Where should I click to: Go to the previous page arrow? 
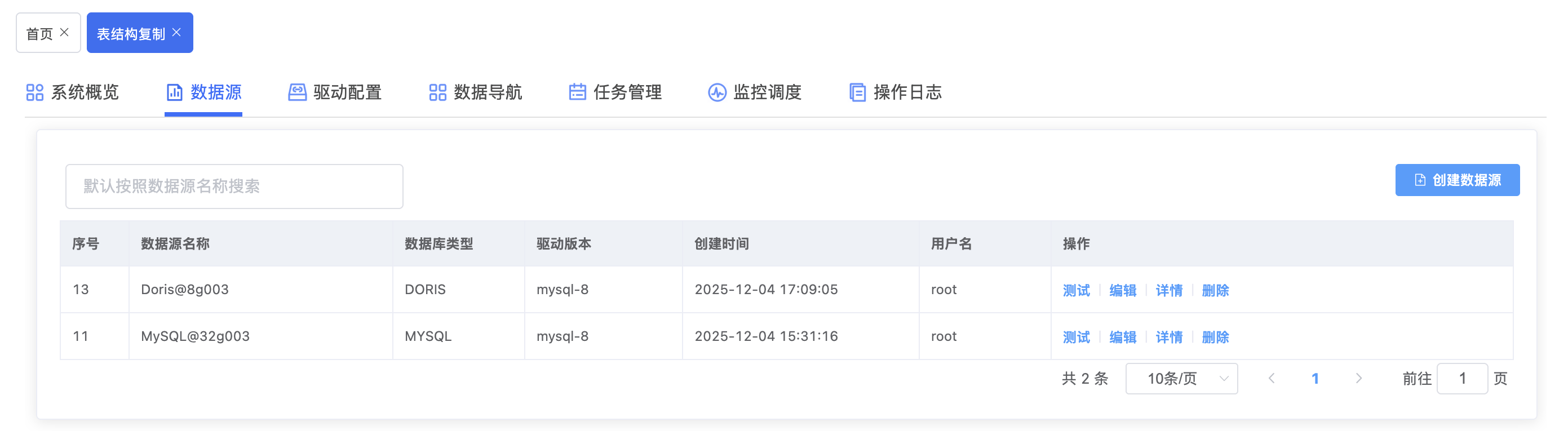(1271, 378)
